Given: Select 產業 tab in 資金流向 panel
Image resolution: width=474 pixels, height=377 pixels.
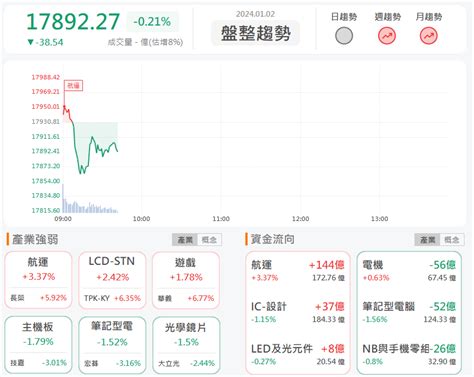Looking at the screenshot, I should point(427,240).
